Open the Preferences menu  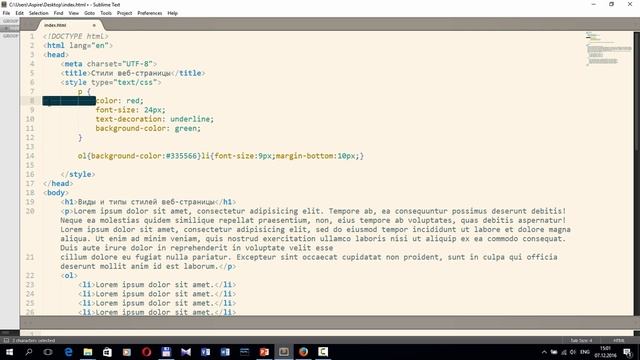click(x=150, y=13)
